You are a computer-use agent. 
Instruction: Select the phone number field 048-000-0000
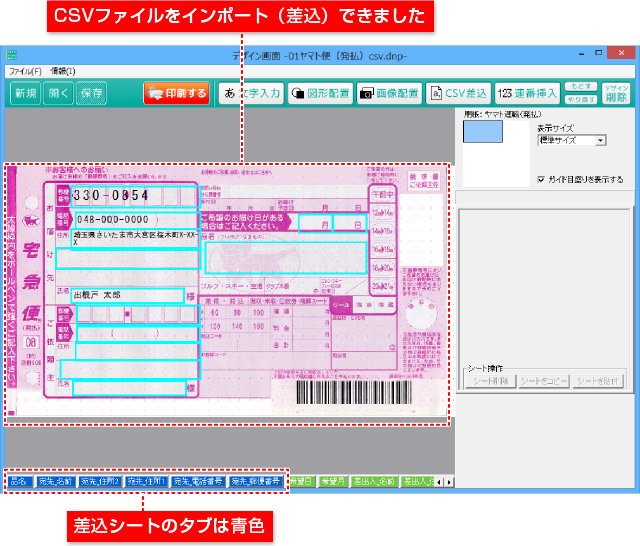point(137,220)
